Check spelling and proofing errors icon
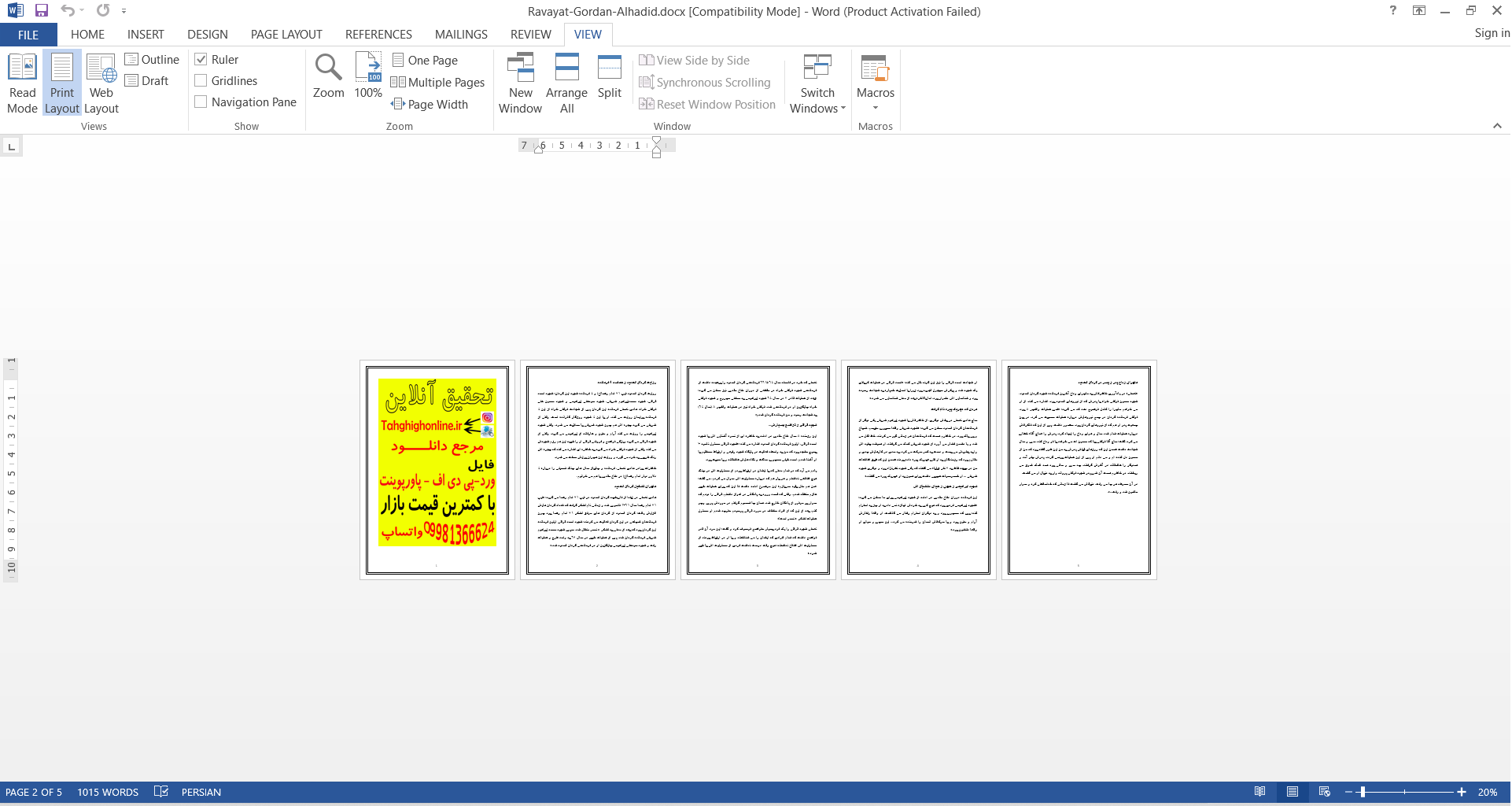This screenshot has height=806, width=1512. tap(161, 792)
